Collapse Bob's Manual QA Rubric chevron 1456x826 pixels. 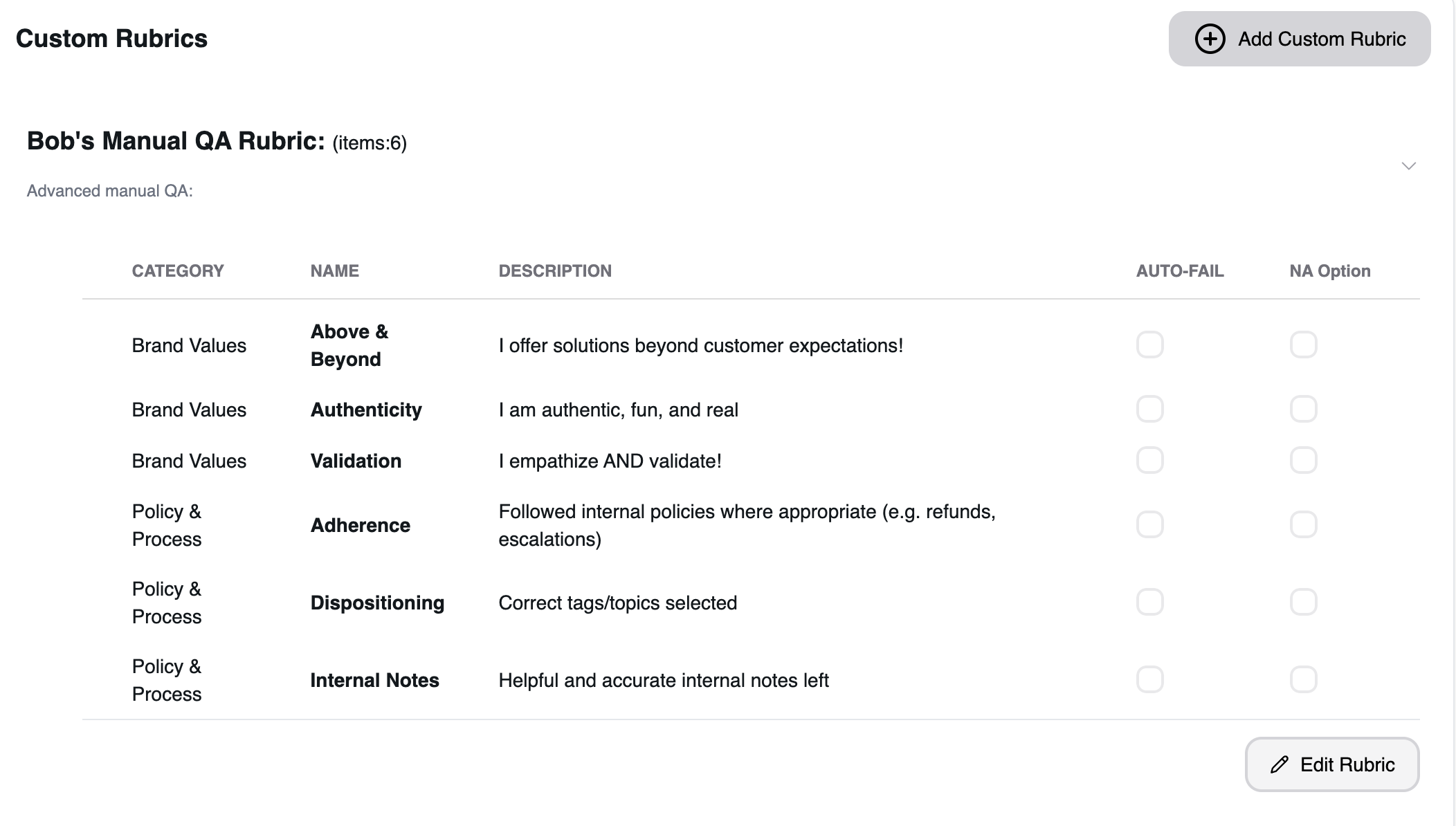coord(1408,166)
